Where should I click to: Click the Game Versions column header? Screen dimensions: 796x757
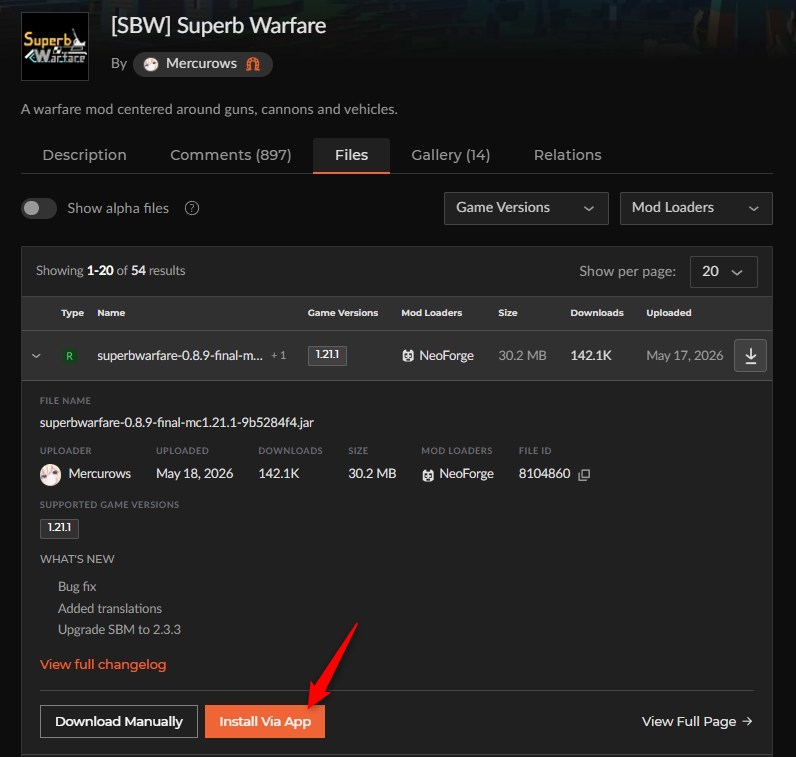point(343,313)
